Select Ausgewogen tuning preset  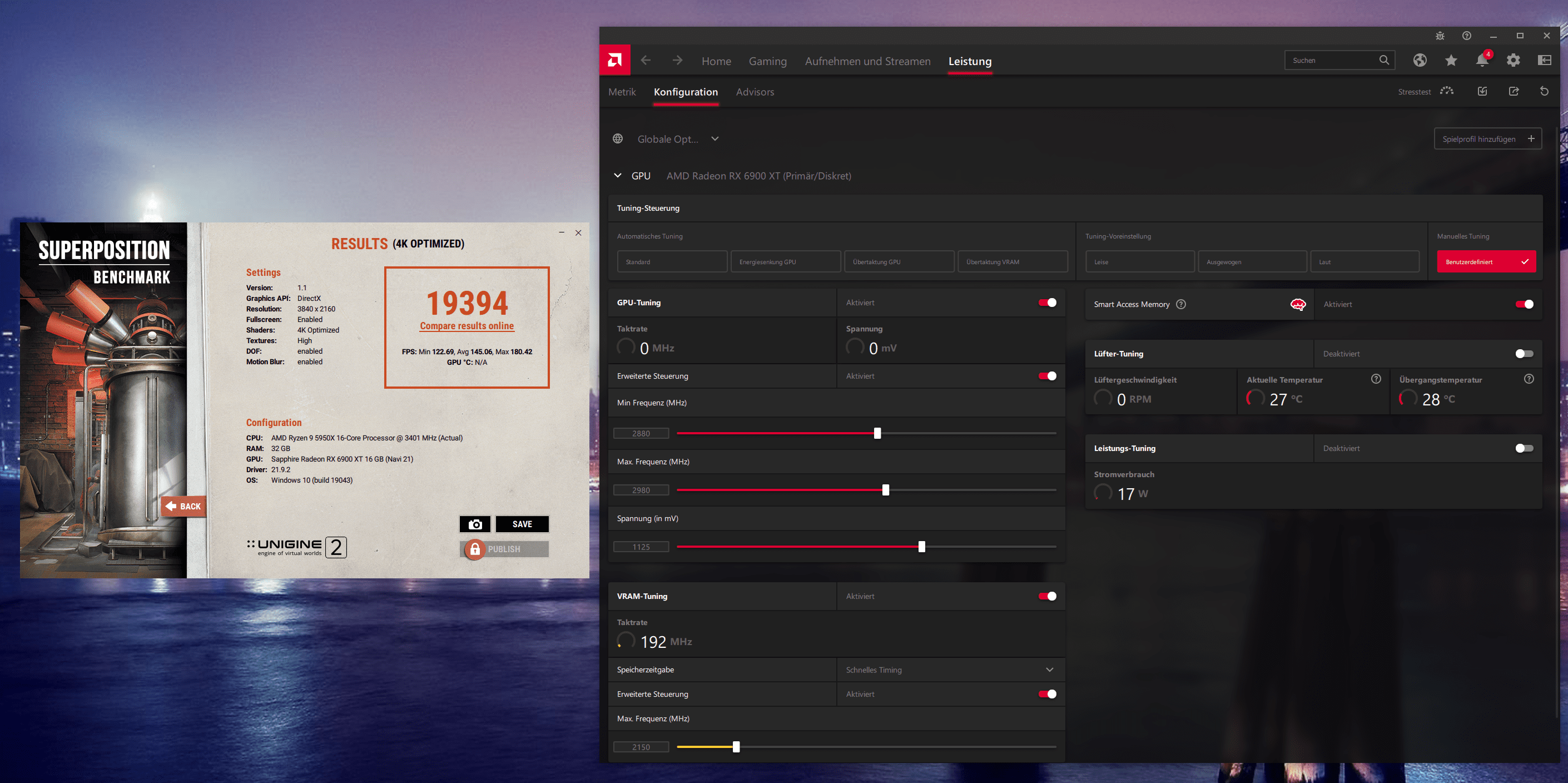click(1252, 262)
